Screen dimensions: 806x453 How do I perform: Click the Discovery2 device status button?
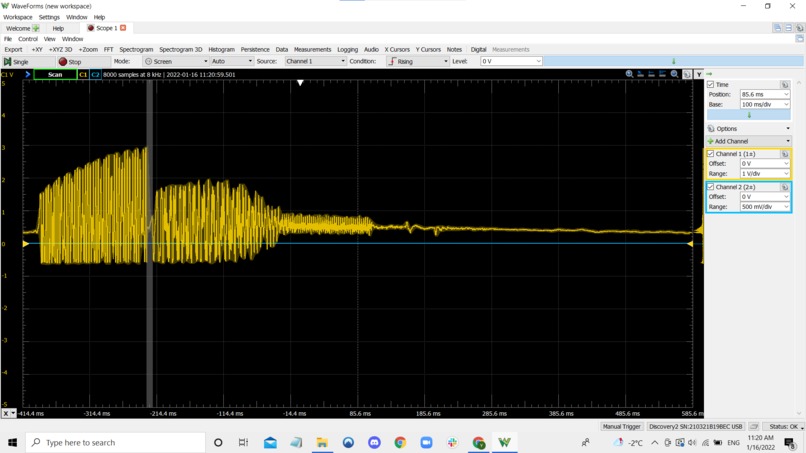pos(695,426)
